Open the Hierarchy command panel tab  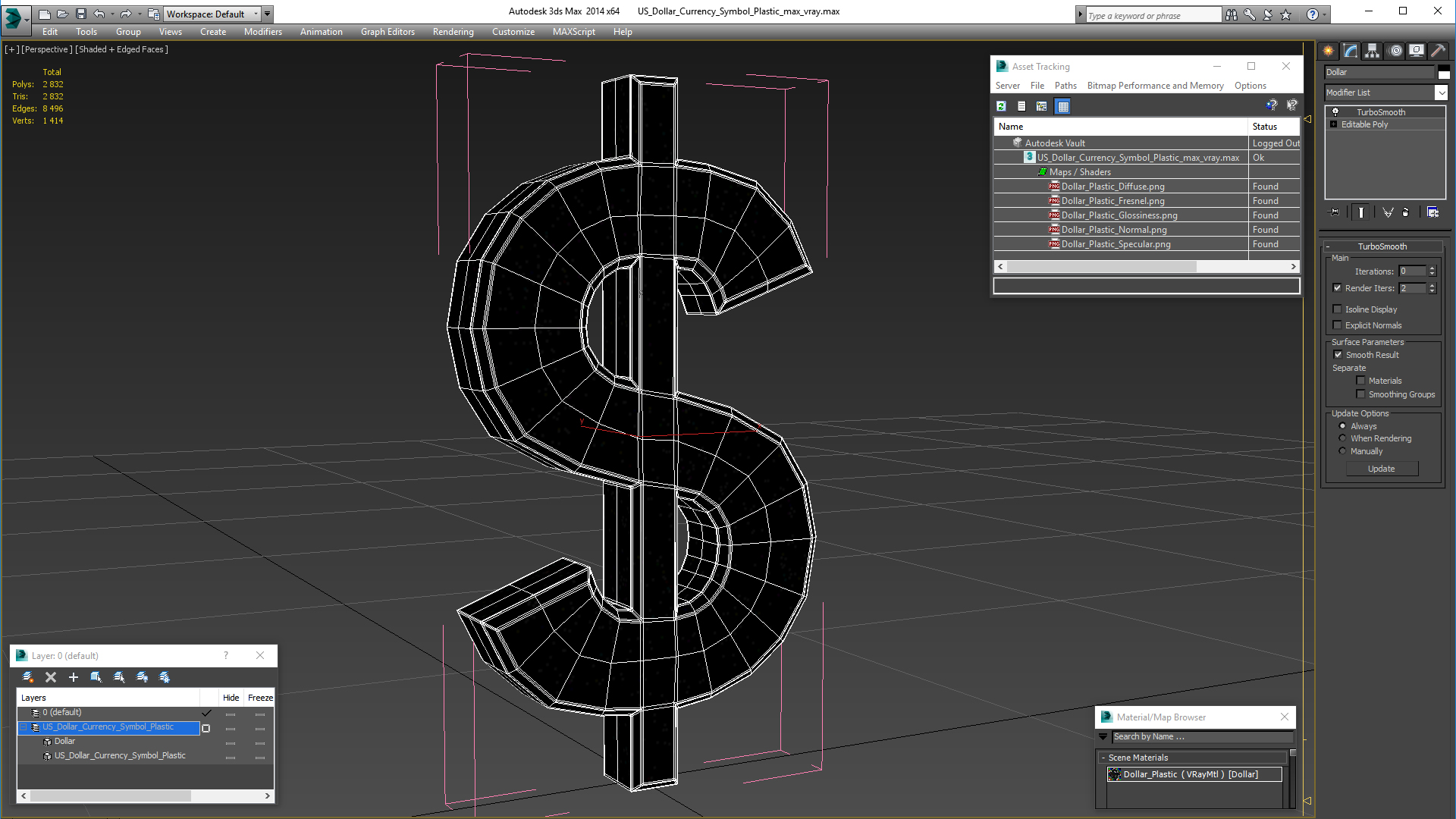1373,51
